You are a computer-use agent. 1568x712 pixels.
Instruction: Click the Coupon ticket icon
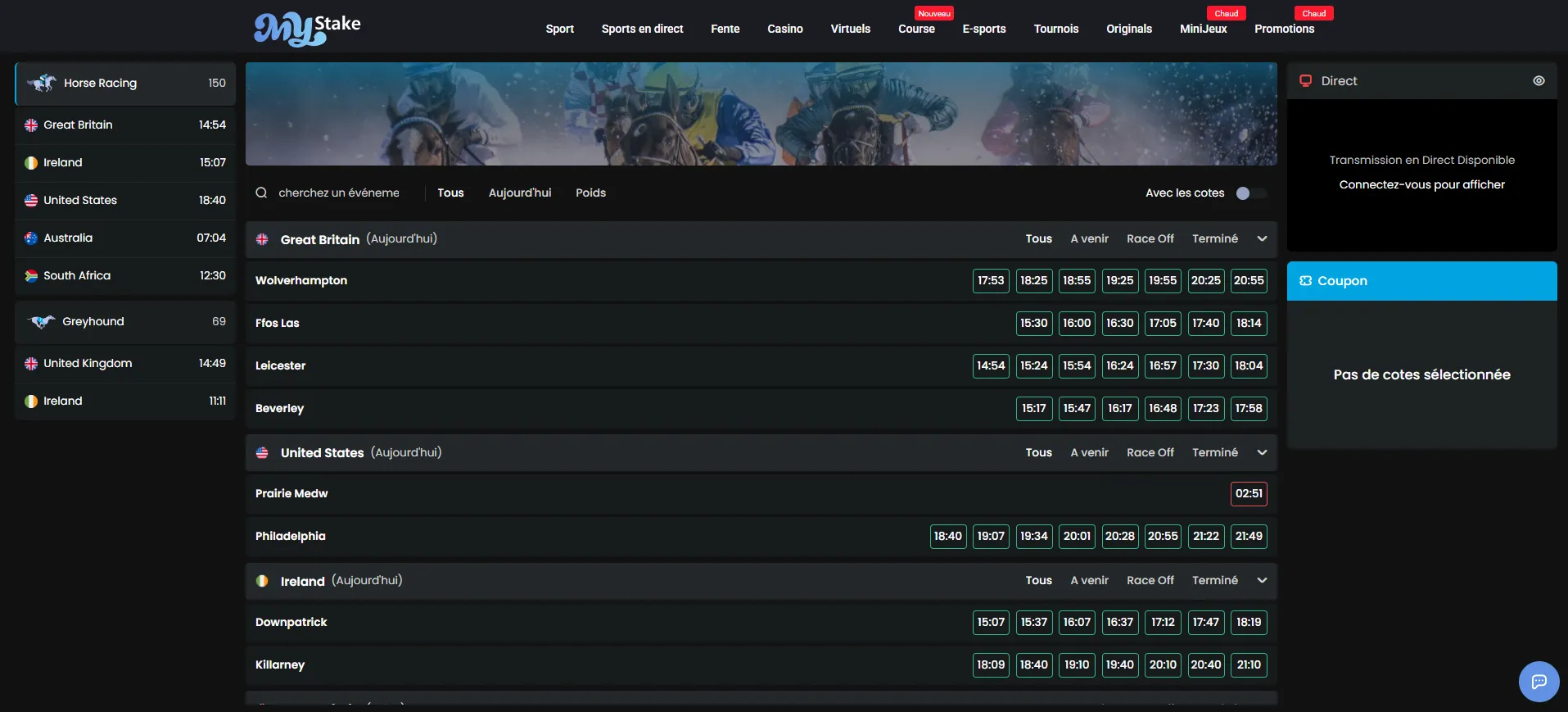pyautogui.click(x=1306, y=280)
